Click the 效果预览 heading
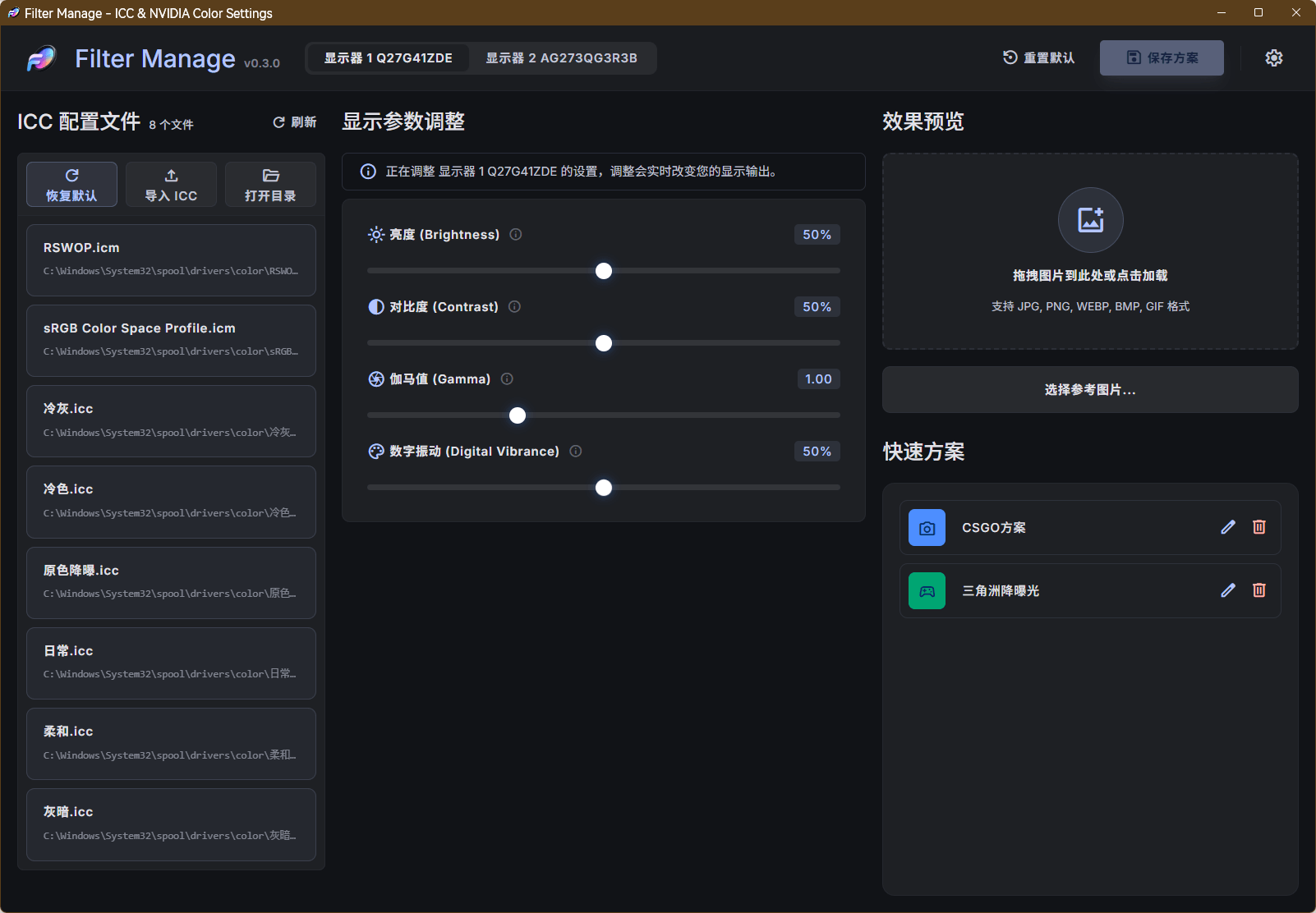Image resolution: width=1316 pixels, height=913 pixels. click(x=923, y=122)
